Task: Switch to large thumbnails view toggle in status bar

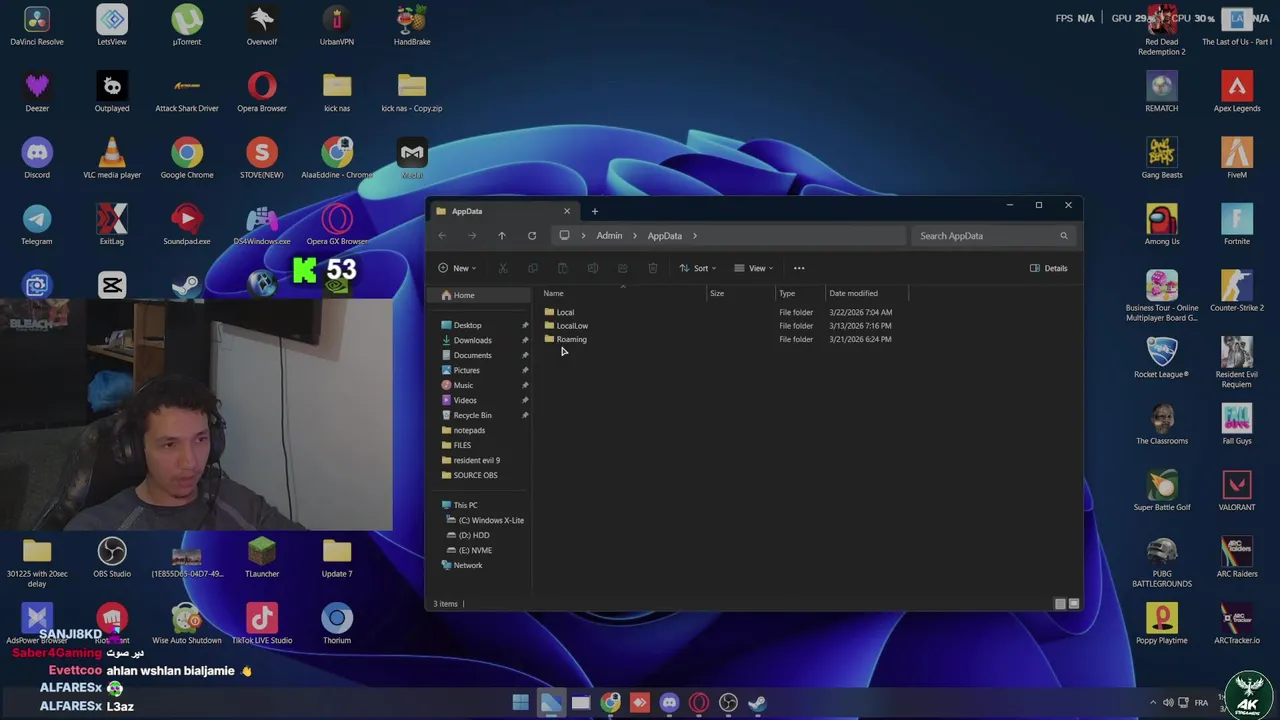Action: pyautogui.click(x=1074, y=604)
